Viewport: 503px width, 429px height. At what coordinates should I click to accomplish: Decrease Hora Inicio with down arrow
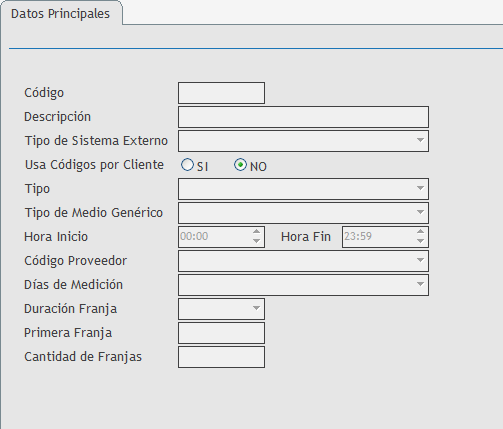click(256, 241)
